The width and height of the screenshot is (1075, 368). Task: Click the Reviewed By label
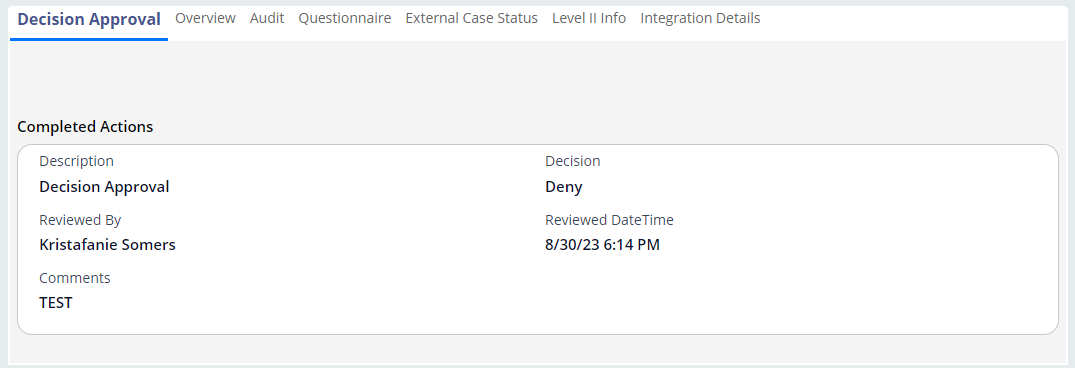(80, 220)
